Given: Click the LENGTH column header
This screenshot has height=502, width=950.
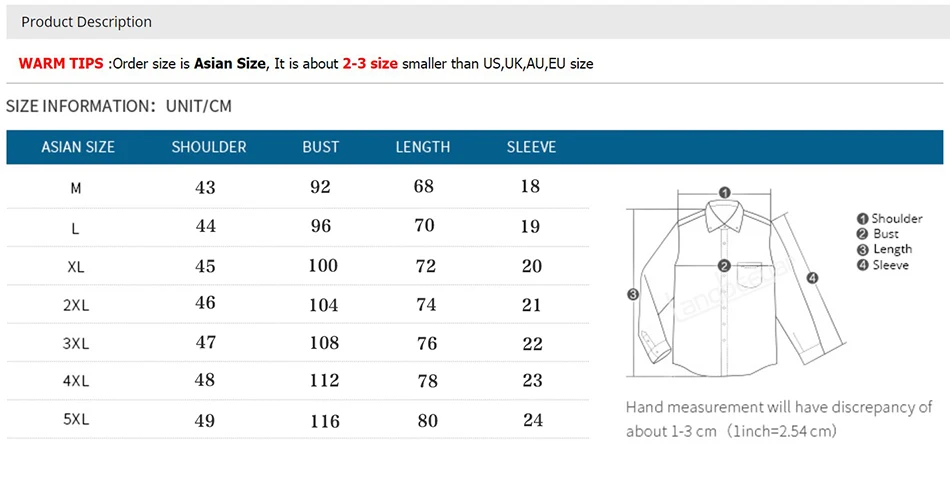Looking at the screenshot, I should (423, 147).
